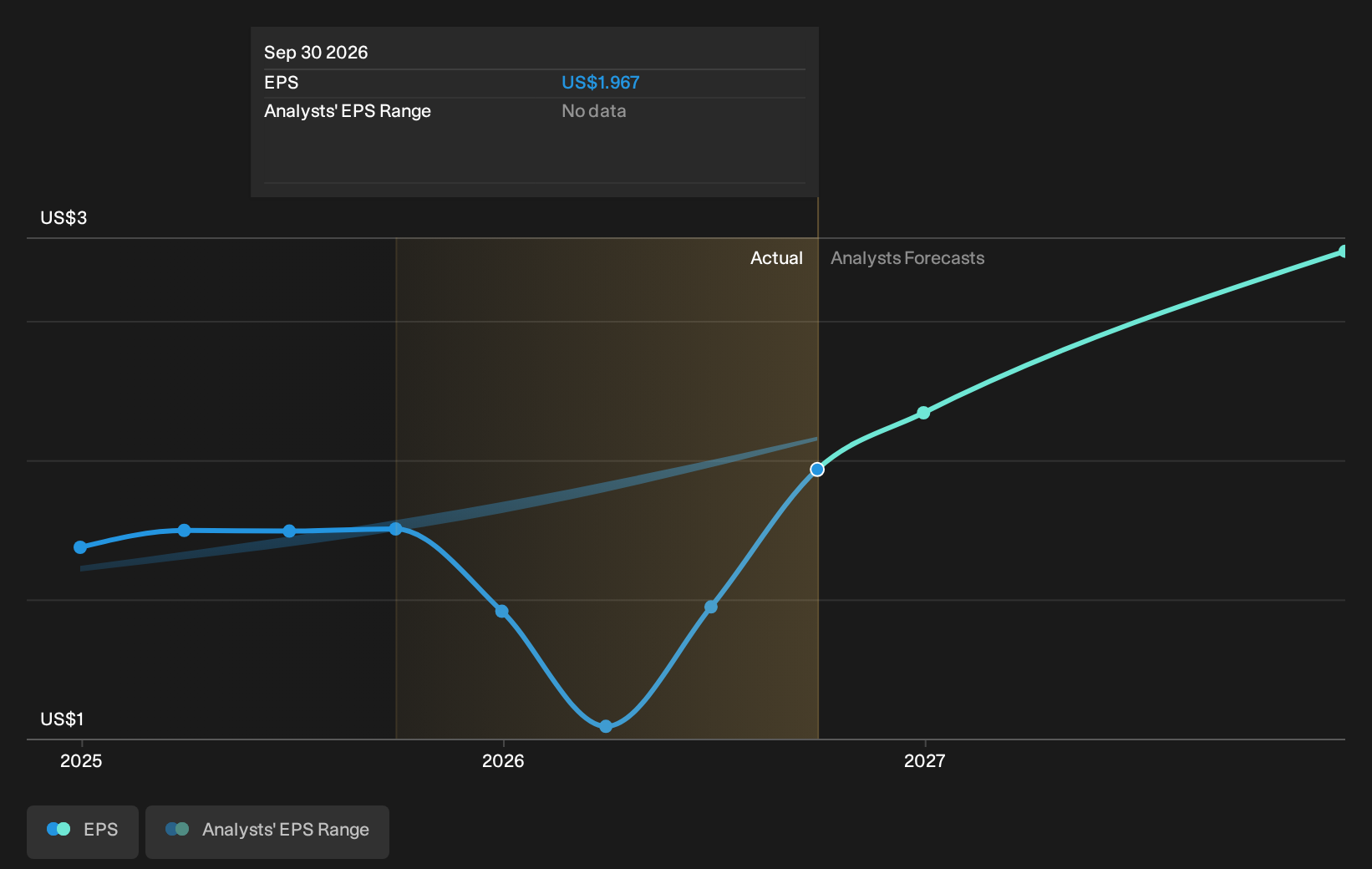
Task: Select the lowest EPS data point in 2026
Action: (x=606, y=726)
